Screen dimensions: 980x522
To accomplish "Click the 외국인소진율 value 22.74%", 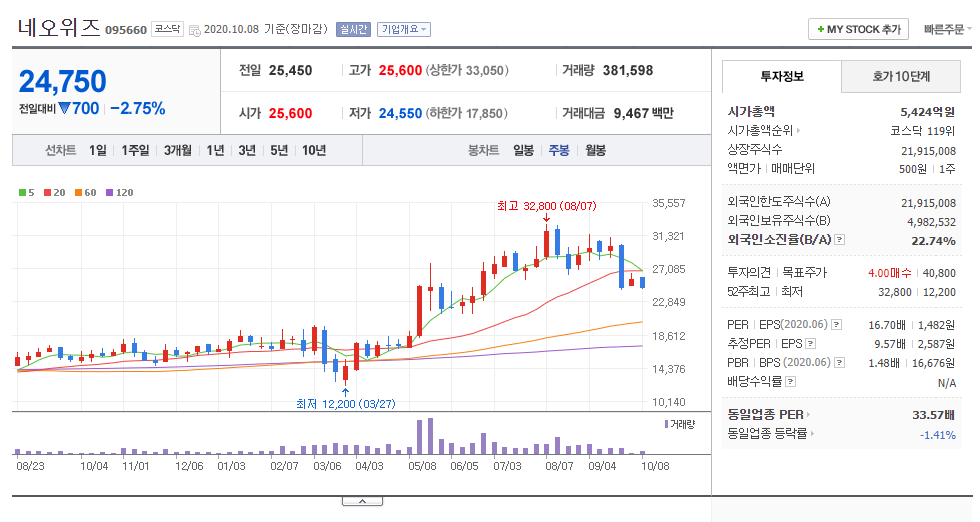I will (933, 241).
